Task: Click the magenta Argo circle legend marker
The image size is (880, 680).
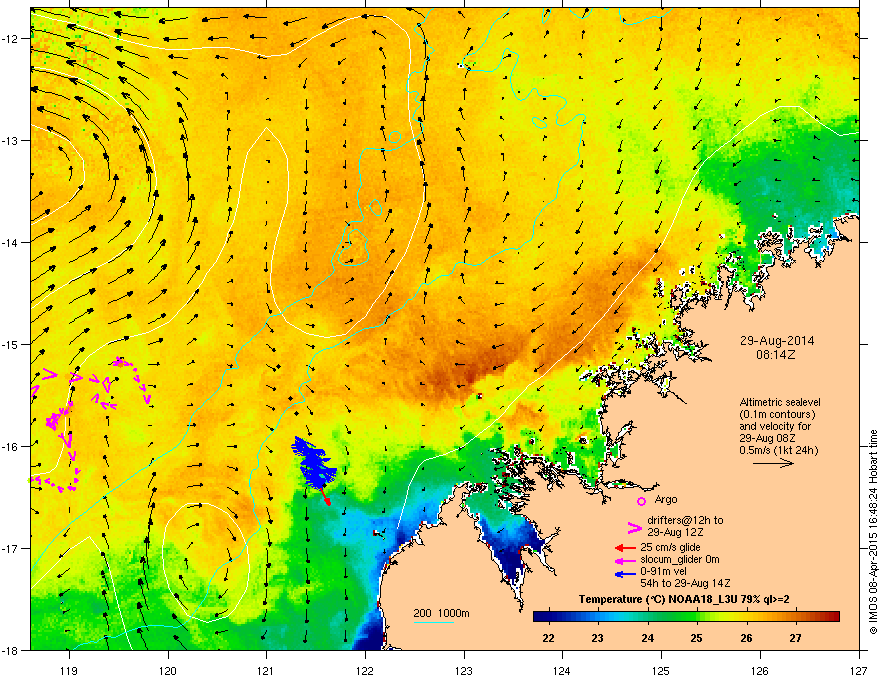Action: (641, 501)
